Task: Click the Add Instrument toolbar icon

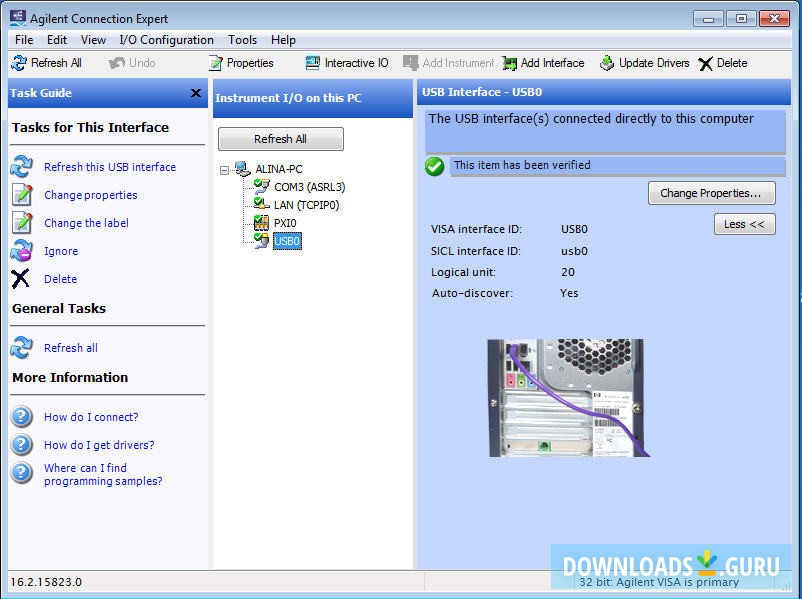Action: 410,63
